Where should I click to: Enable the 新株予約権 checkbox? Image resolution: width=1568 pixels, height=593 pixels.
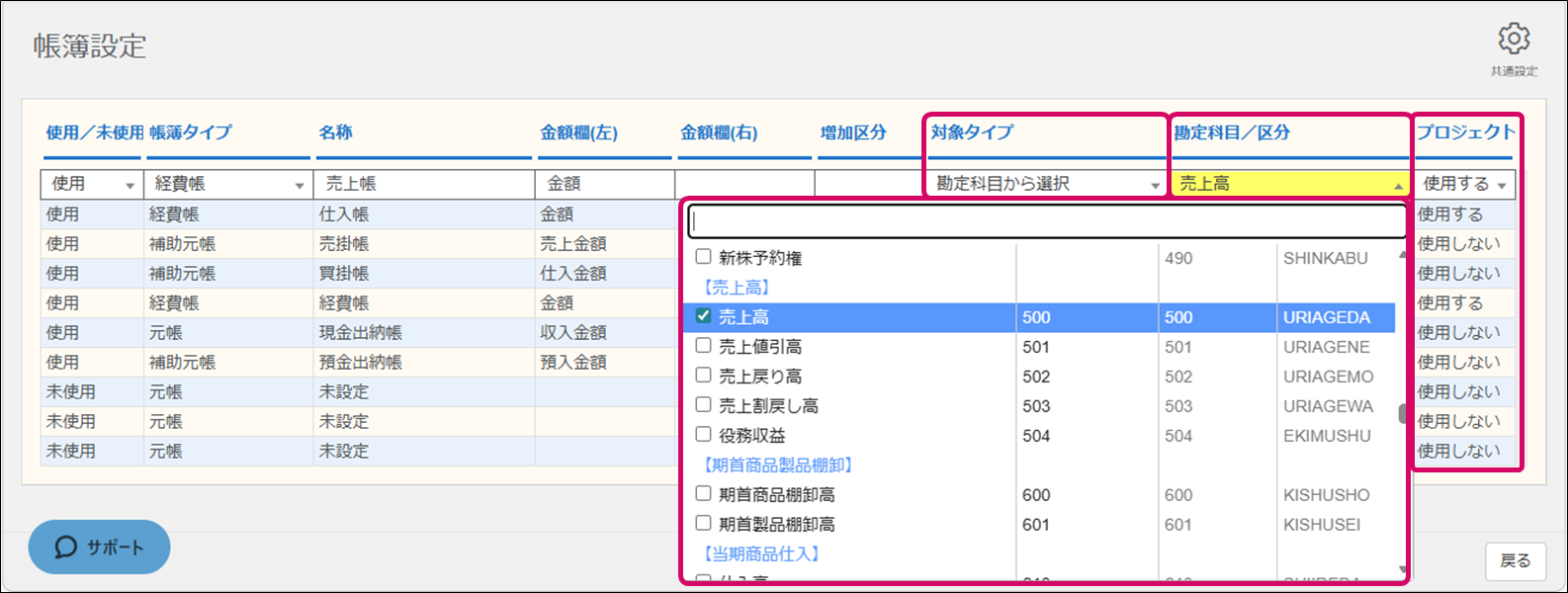click(704, 257)
